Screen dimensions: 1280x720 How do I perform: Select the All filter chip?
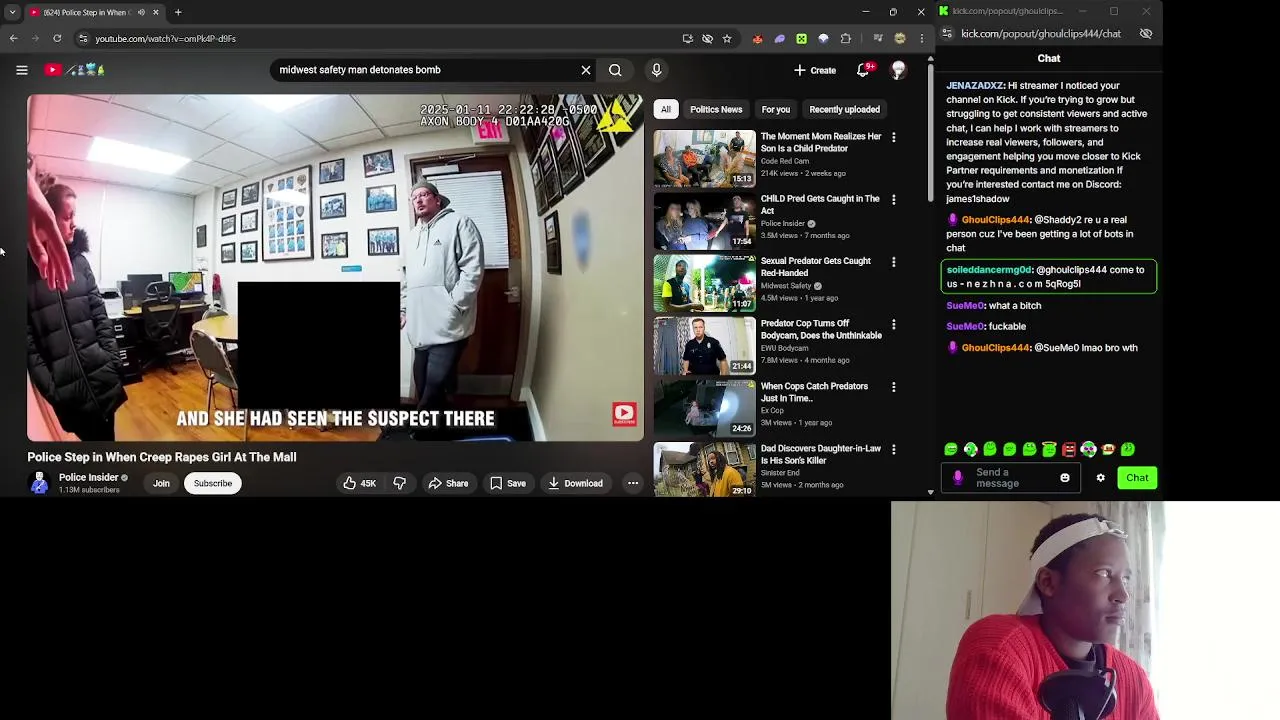[x=666, y=109]
